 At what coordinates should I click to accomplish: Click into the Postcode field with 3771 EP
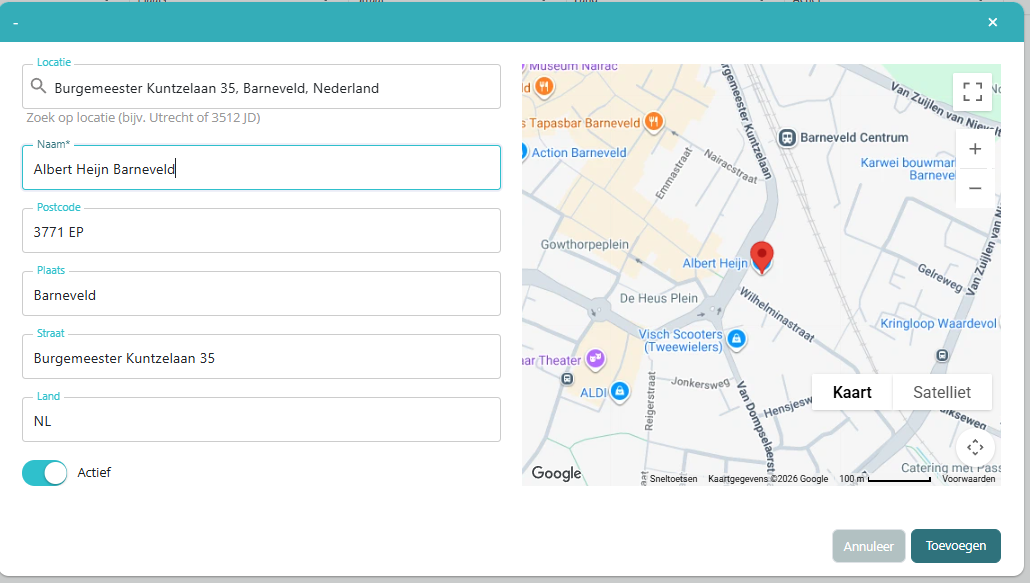tap(261, 231)
